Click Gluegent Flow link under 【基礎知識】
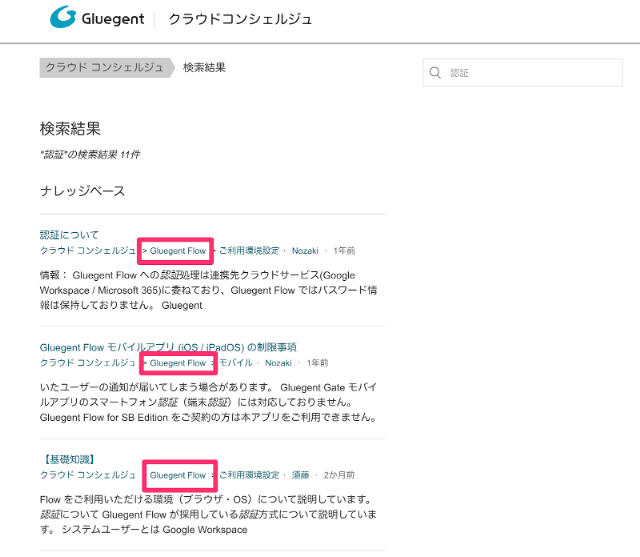Screen dimensions: 640x557 [178, 475]
